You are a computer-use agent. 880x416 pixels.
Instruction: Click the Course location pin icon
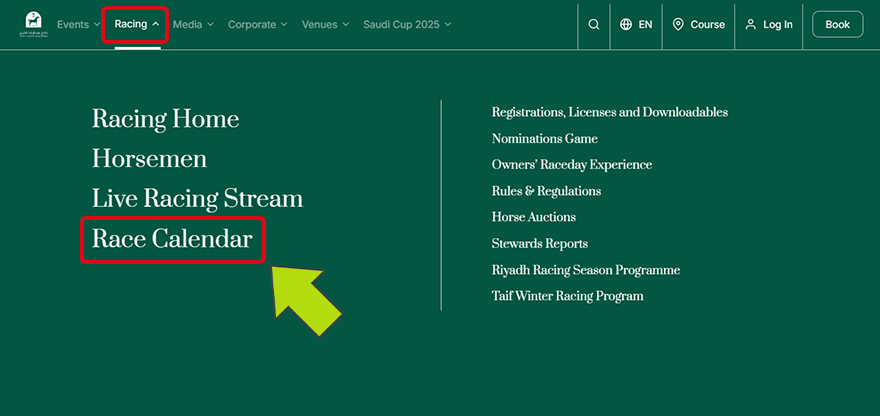pyautogui.click(x=678, y=25)
